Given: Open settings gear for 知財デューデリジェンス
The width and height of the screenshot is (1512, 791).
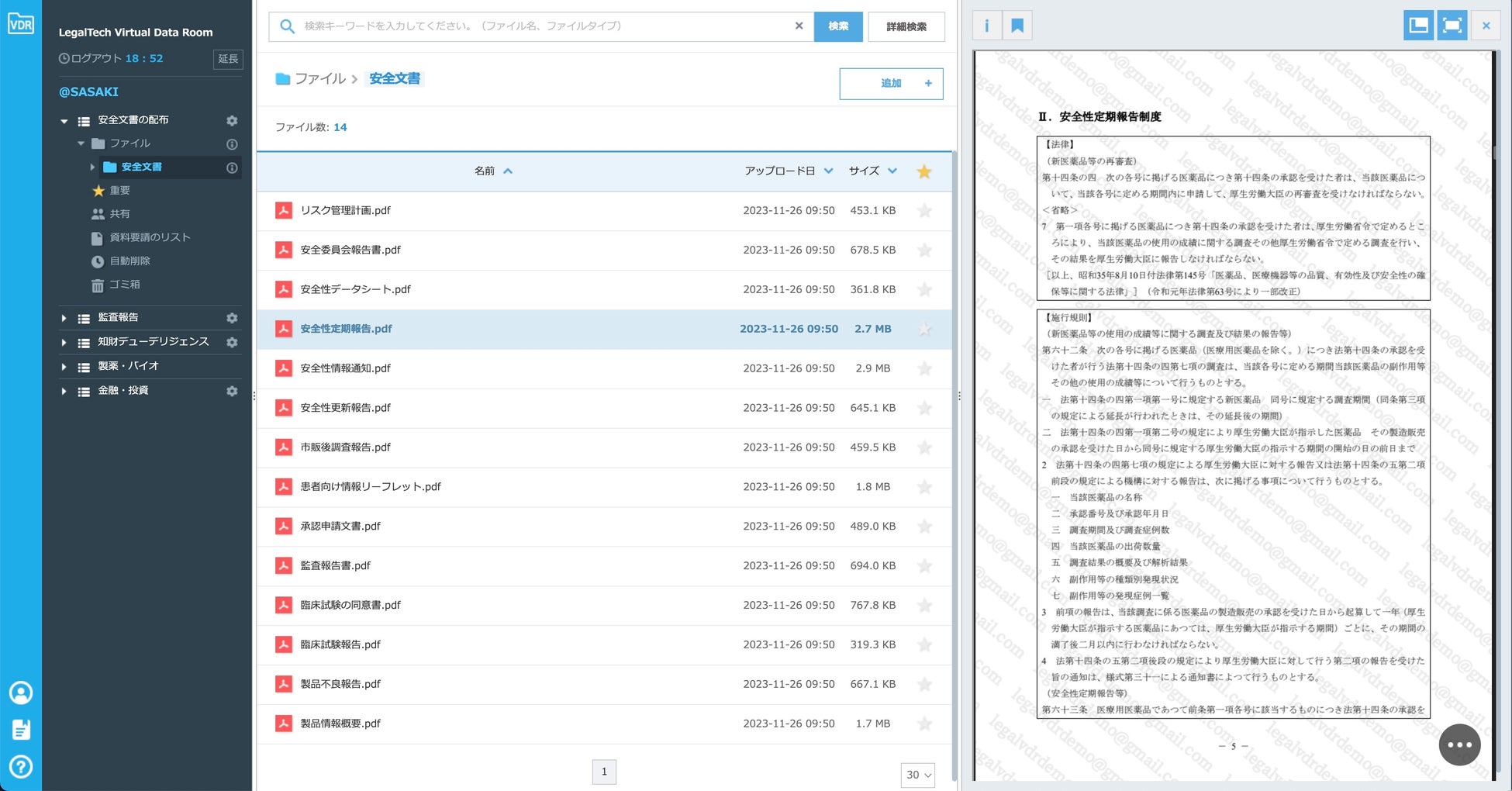Looking at the screenshot, I should pyautogui.click(x=232, y=342).
